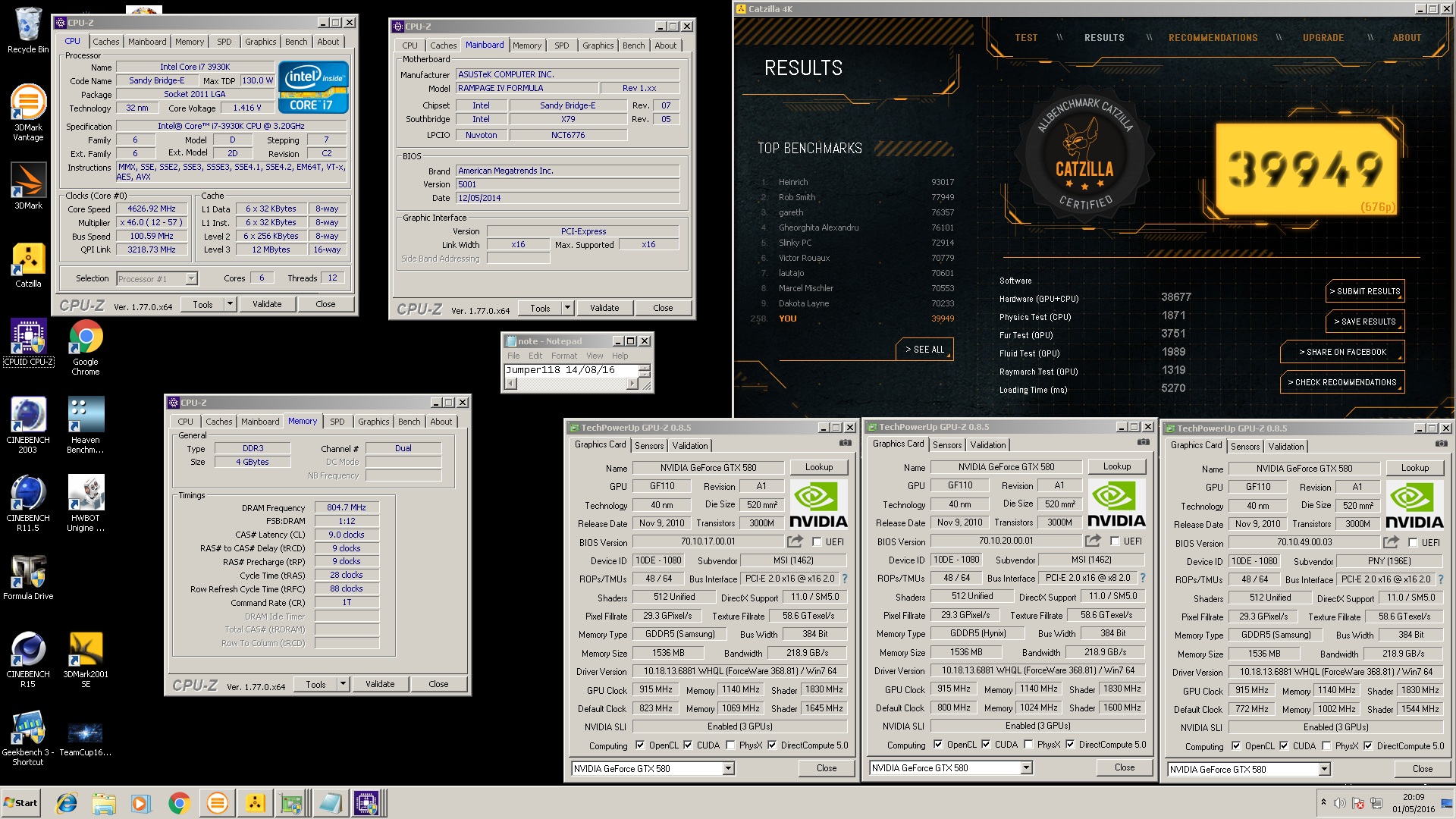Open GPU selector dropdown in second GPU-Z window
The height and width of the screenshot is (819, 1456).
tap(1026, 768)
